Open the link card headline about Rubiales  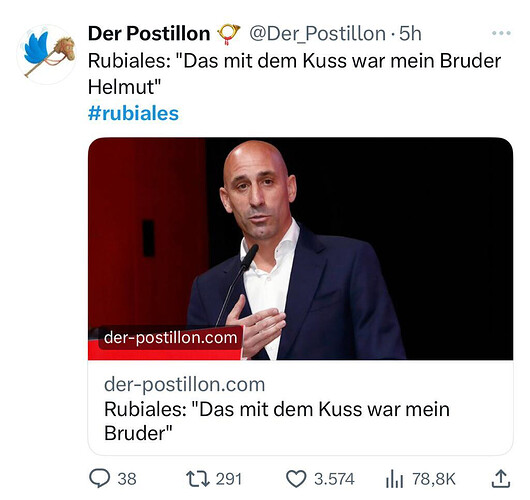coord(277,421)
